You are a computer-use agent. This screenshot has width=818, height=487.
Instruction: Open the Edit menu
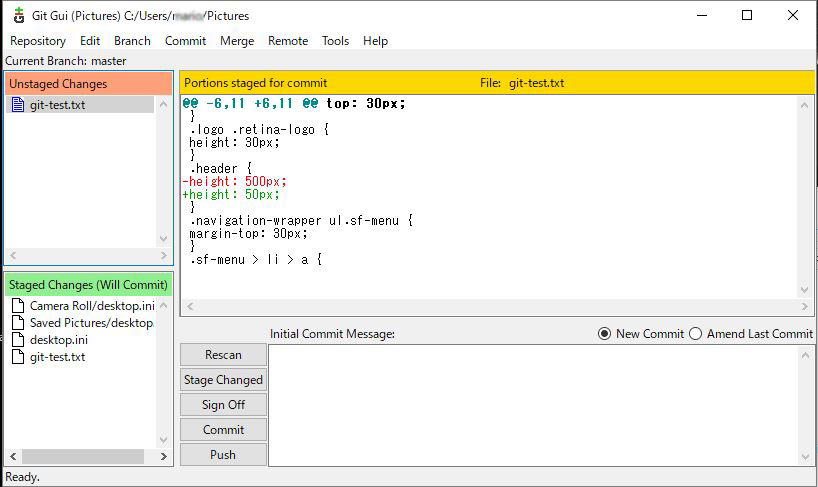pyautogui.click(x=90, y=41)
